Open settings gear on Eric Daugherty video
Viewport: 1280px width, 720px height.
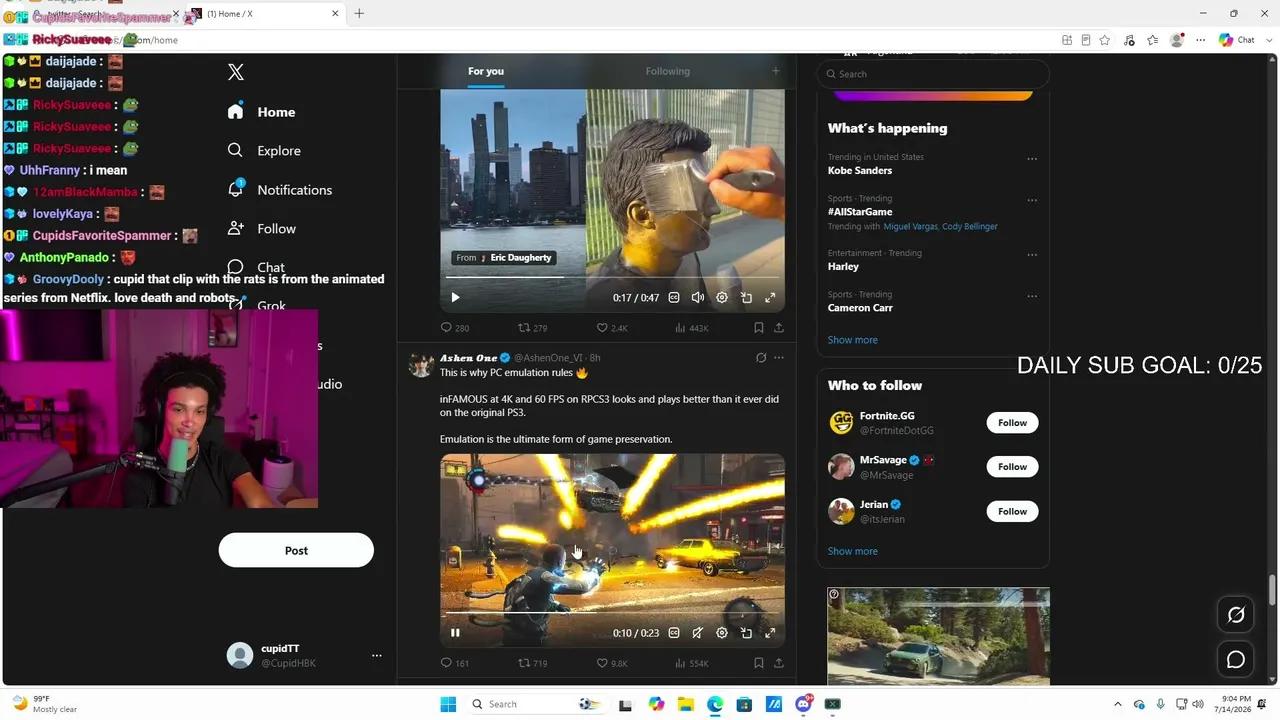tap(722, 297)
